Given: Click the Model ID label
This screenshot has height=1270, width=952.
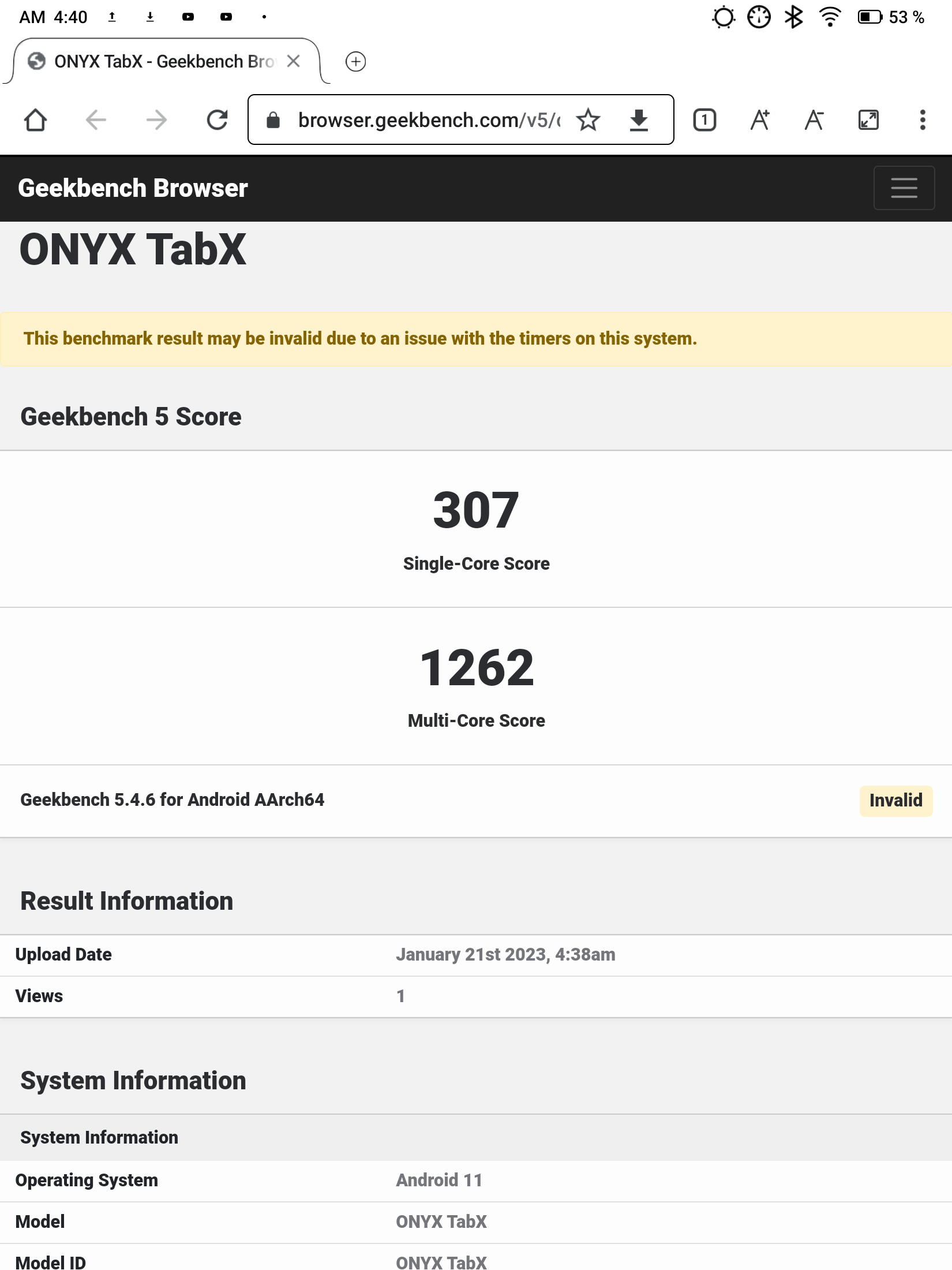Looking at the screenshot, I should 51,1262.
